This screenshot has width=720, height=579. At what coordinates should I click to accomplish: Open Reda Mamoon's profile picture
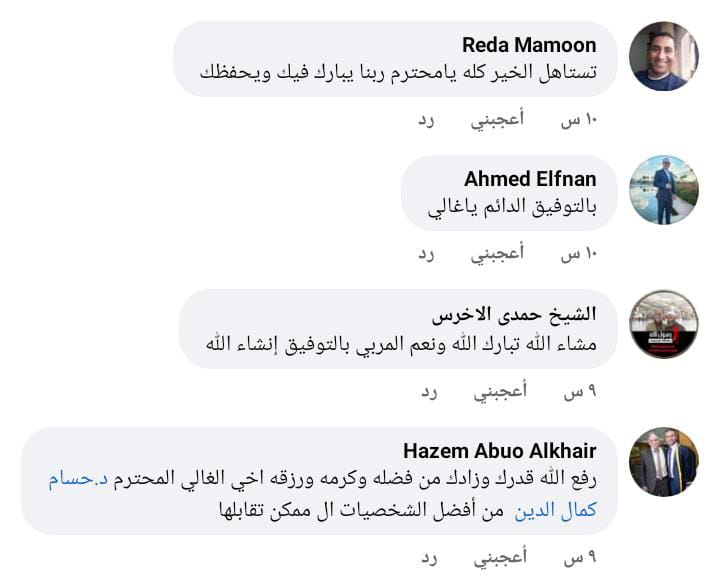click(x=664, y=56)
